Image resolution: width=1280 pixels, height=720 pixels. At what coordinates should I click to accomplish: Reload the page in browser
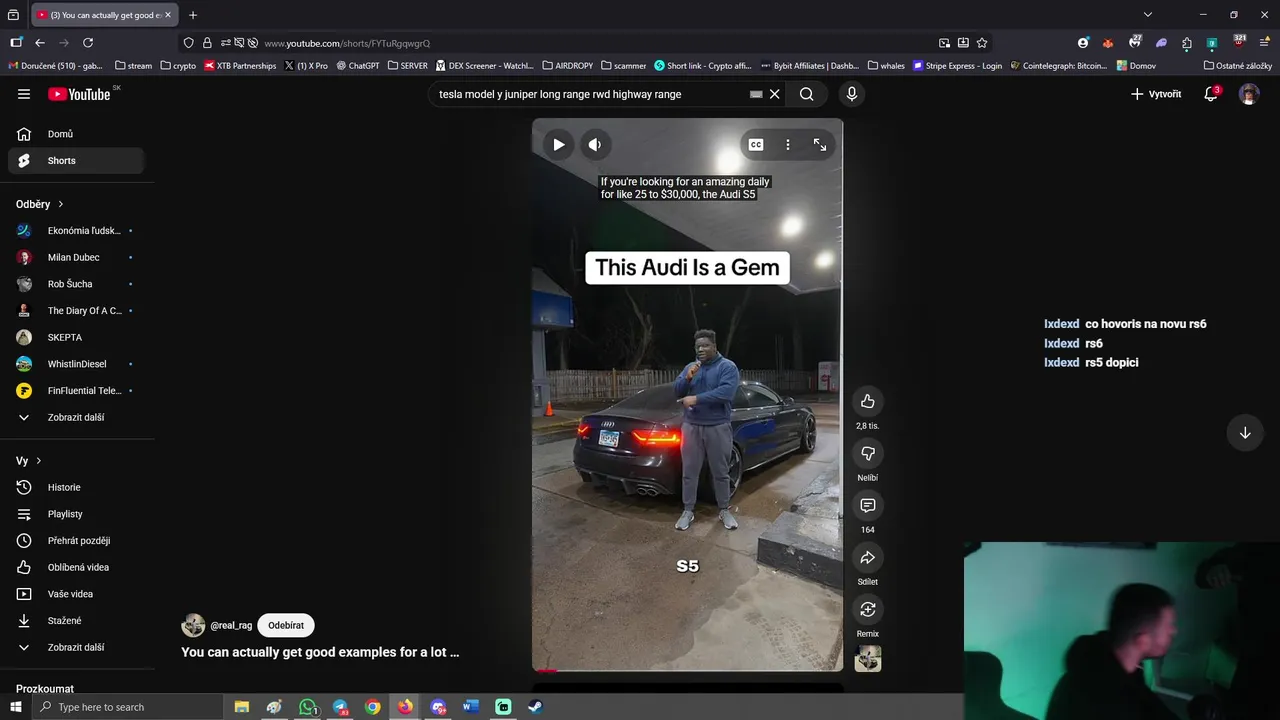coord(88,43)
